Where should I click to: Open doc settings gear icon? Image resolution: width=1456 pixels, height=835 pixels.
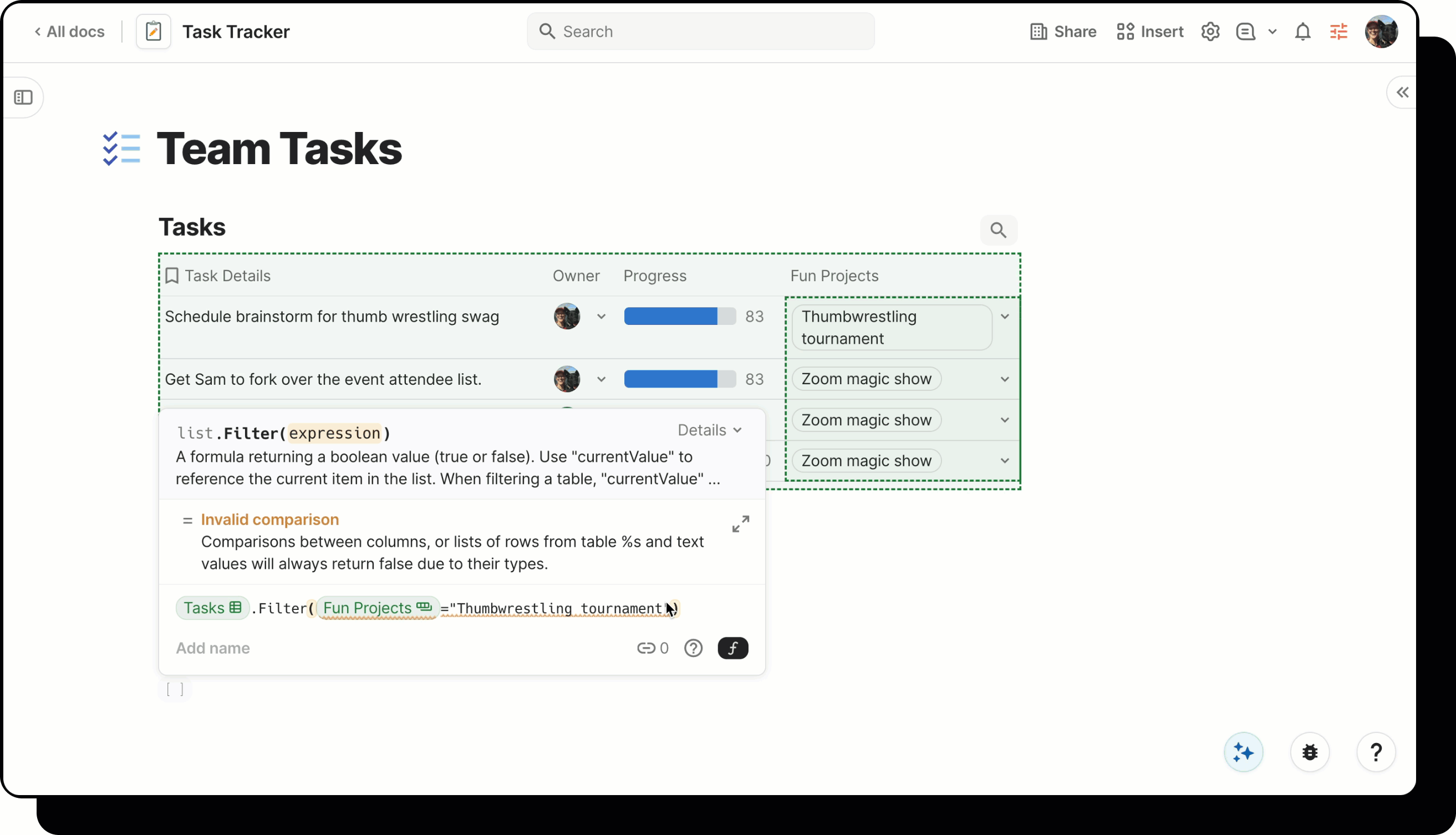[x=1210, y=32]
